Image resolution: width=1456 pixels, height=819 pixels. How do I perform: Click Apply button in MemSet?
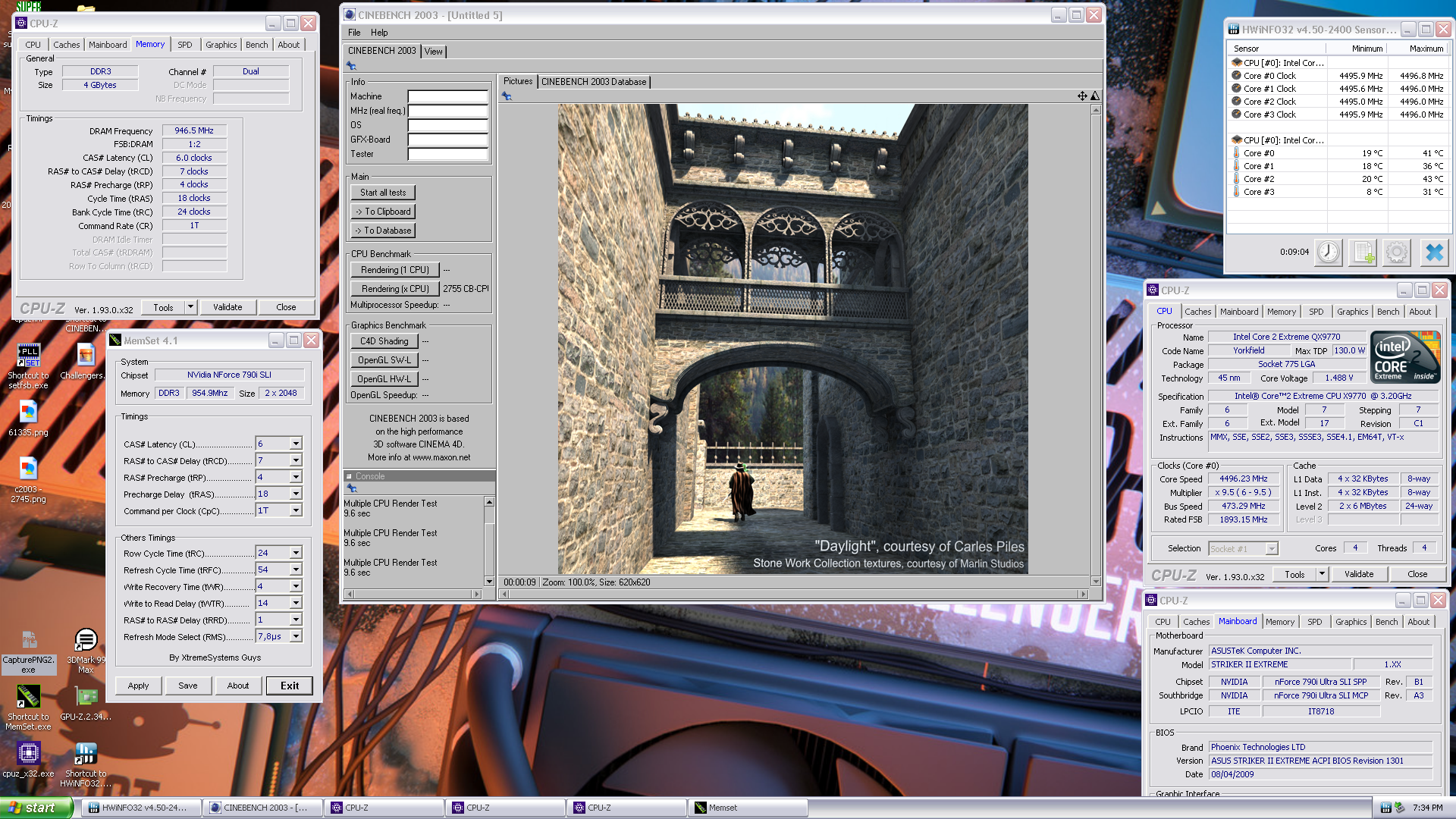(138, 686)
